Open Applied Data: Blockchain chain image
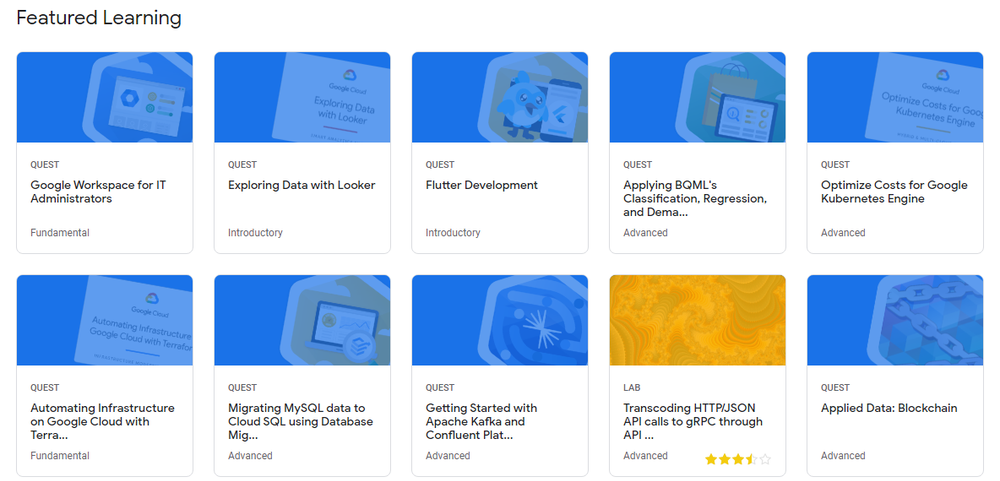The image size is (1000, 481). (x=895, y=320)
